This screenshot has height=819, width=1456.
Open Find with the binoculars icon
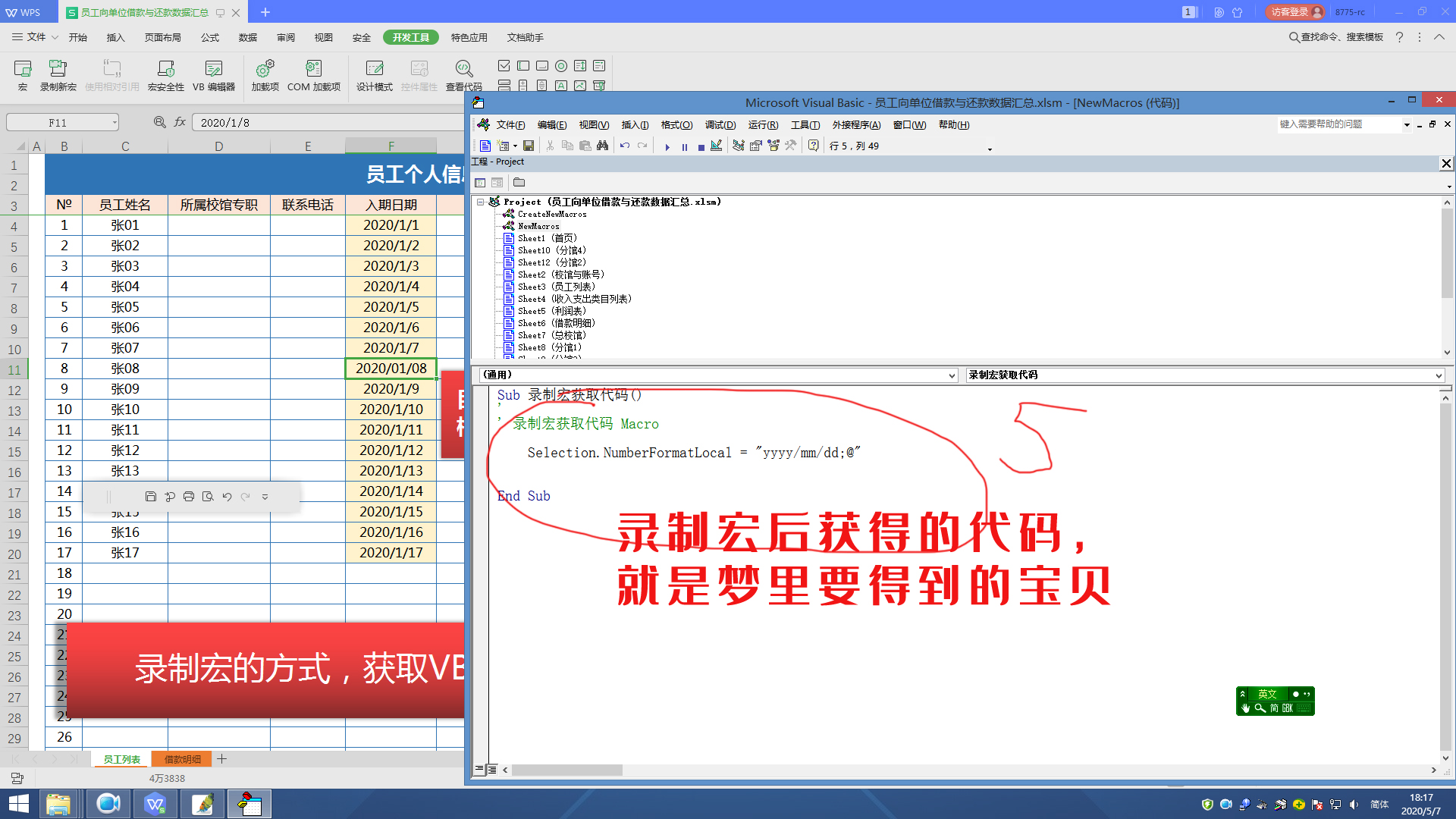coord(602,146)
